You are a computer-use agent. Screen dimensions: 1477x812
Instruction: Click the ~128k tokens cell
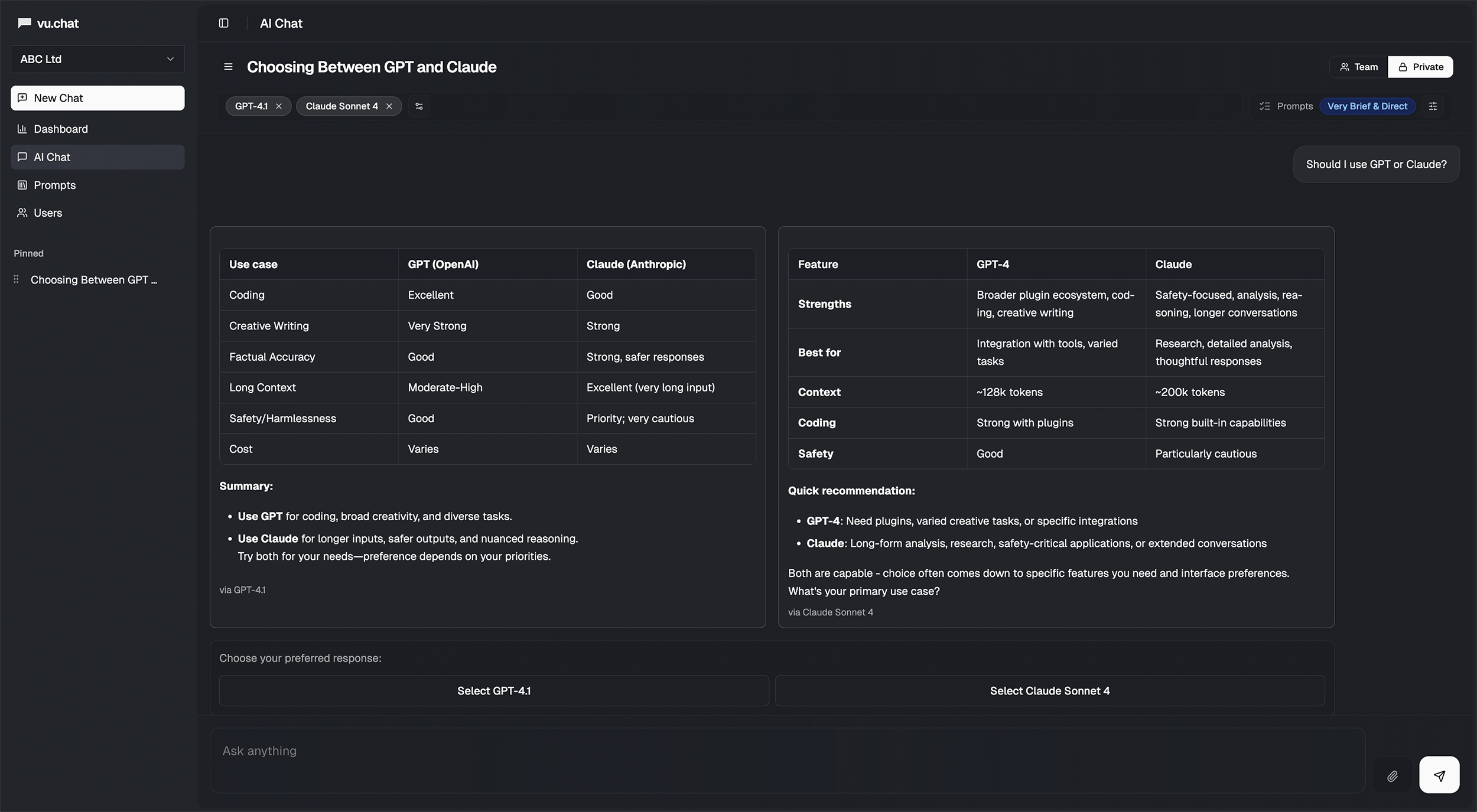pos(1009,392)
